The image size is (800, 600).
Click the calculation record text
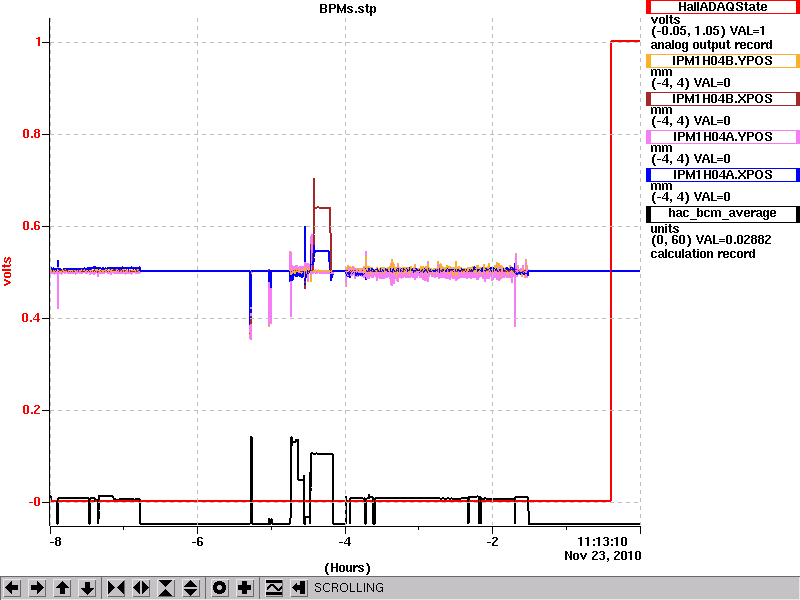click(x=703, y=254)
